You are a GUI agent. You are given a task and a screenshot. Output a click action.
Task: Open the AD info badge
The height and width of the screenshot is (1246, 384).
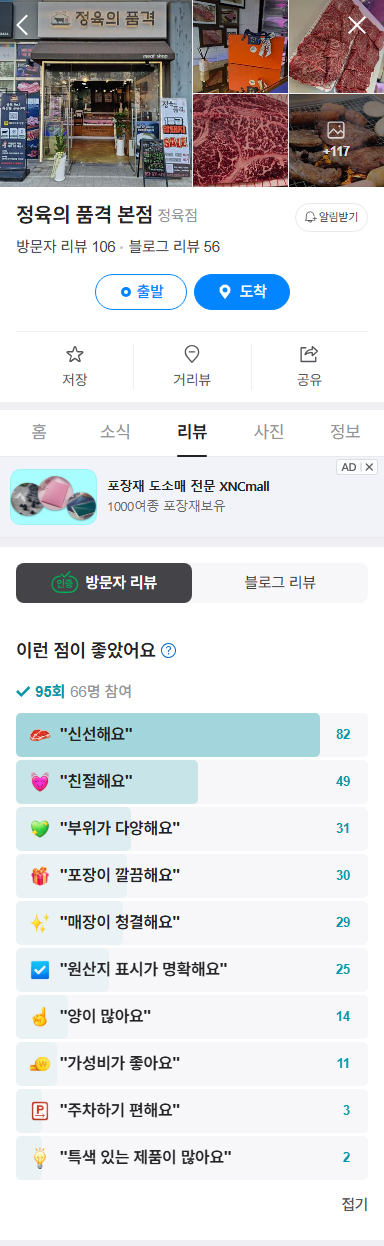348,467
